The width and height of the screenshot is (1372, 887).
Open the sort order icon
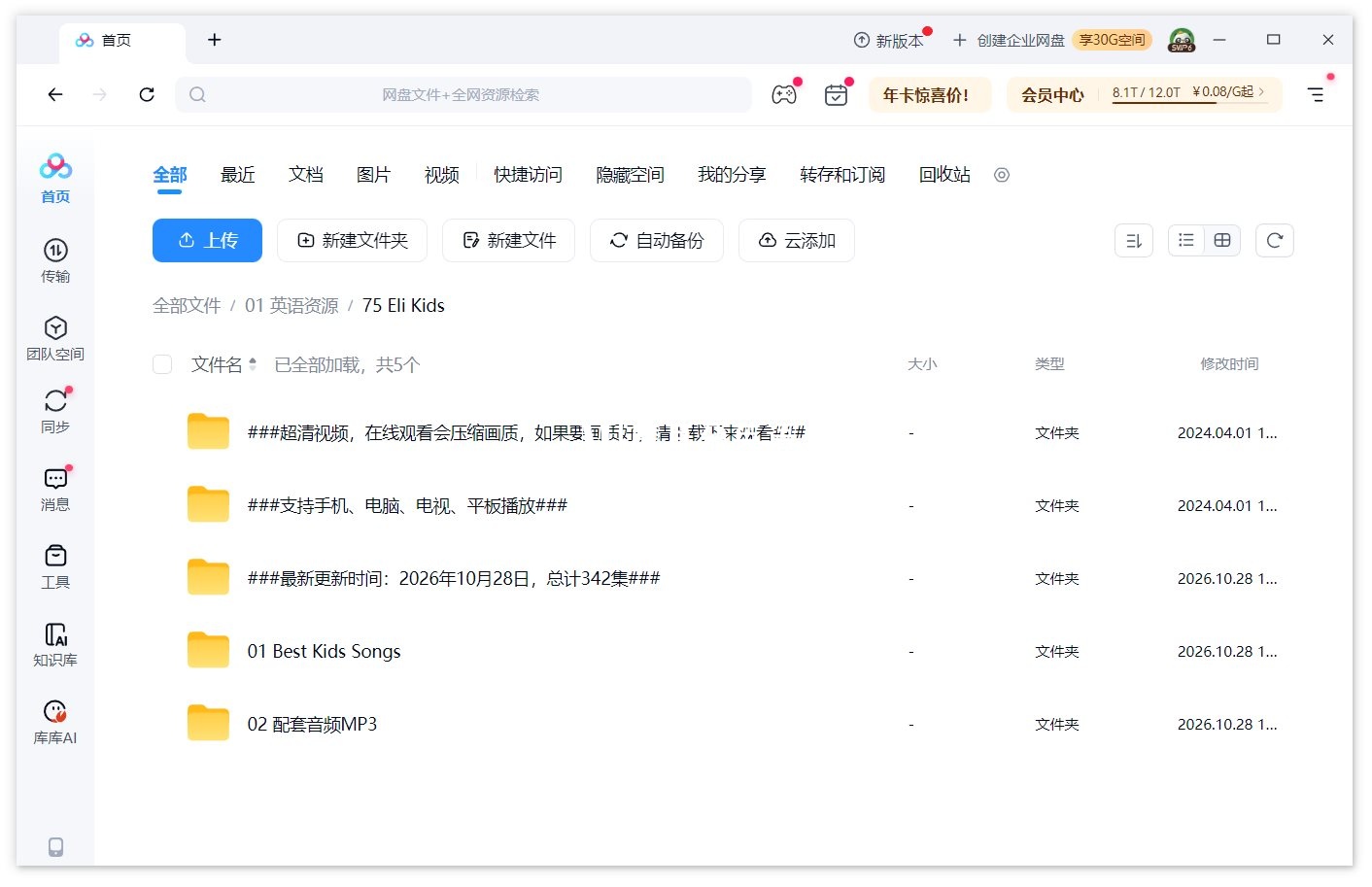click(1134, 241)
